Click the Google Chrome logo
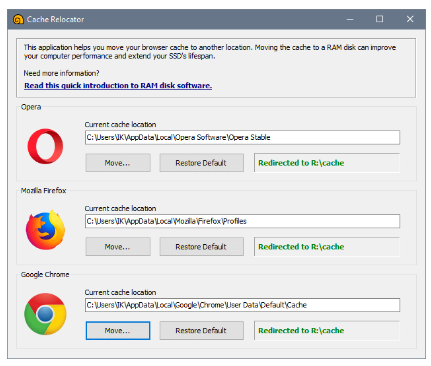Viewport: 431px width, 366px height. pos(45,314)
